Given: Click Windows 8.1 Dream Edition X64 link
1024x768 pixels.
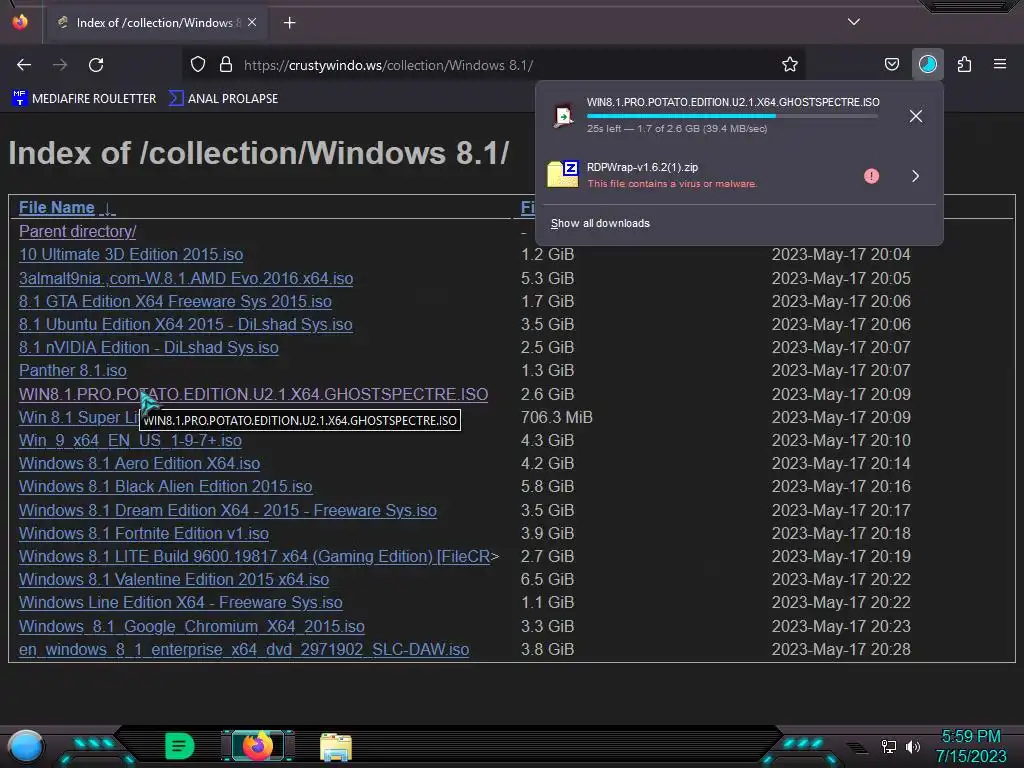Looking at the screenshot, I should click(227, 511).
